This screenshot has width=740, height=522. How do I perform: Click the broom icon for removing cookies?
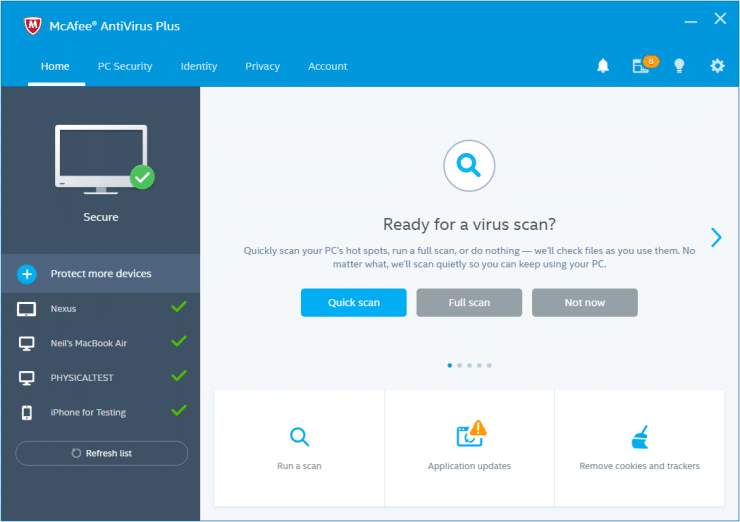click(x=639, y=436)
